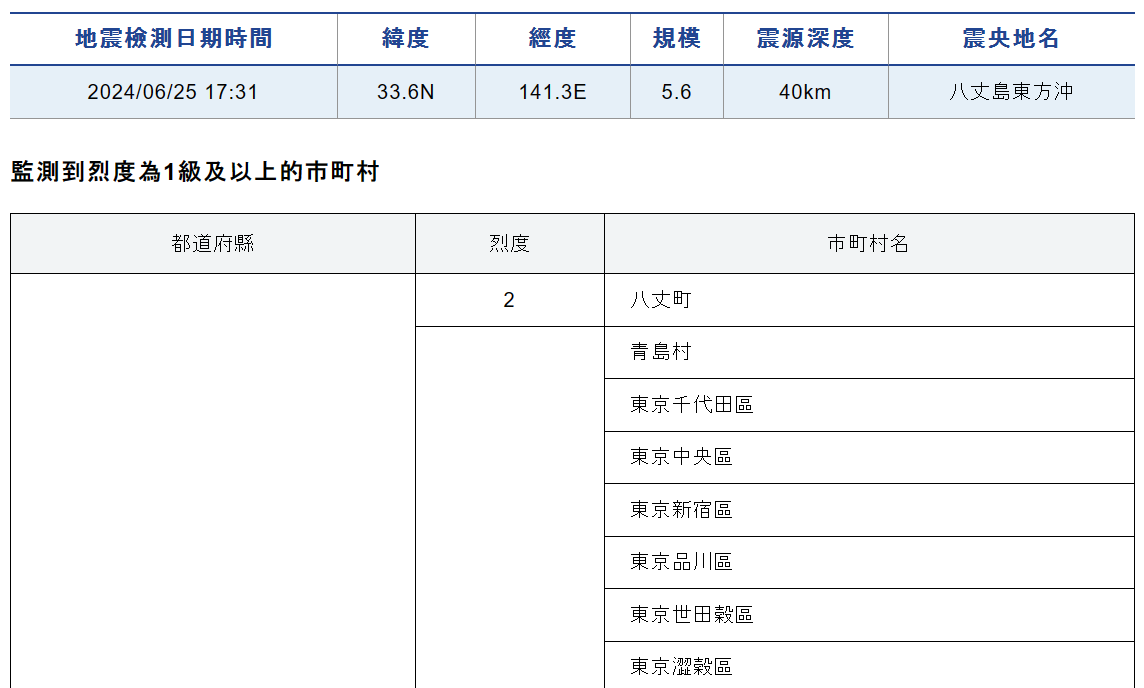
Task: Click the 烈度 column header
Action: pos(508,242)
